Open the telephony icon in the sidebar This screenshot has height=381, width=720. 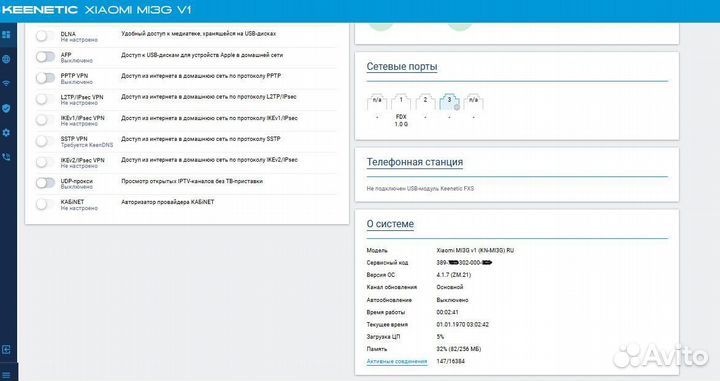(6, 157)
